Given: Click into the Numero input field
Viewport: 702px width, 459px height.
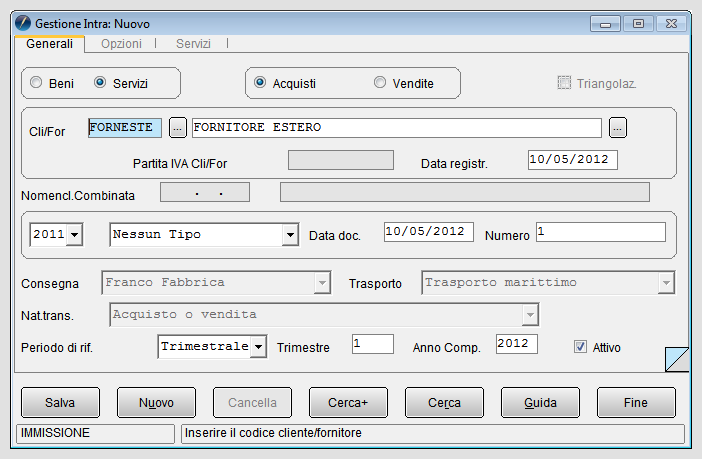Looking at the screenshot, I should [601, 232].
